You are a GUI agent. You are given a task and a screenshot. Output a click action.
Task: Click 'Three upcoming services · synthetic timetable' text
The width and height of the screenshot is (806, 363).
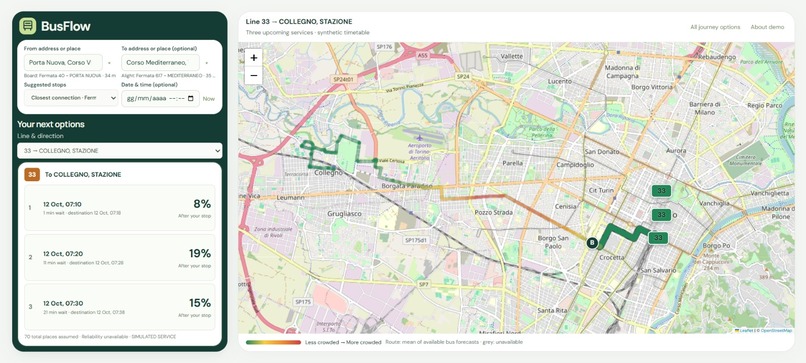coord(307,32)
